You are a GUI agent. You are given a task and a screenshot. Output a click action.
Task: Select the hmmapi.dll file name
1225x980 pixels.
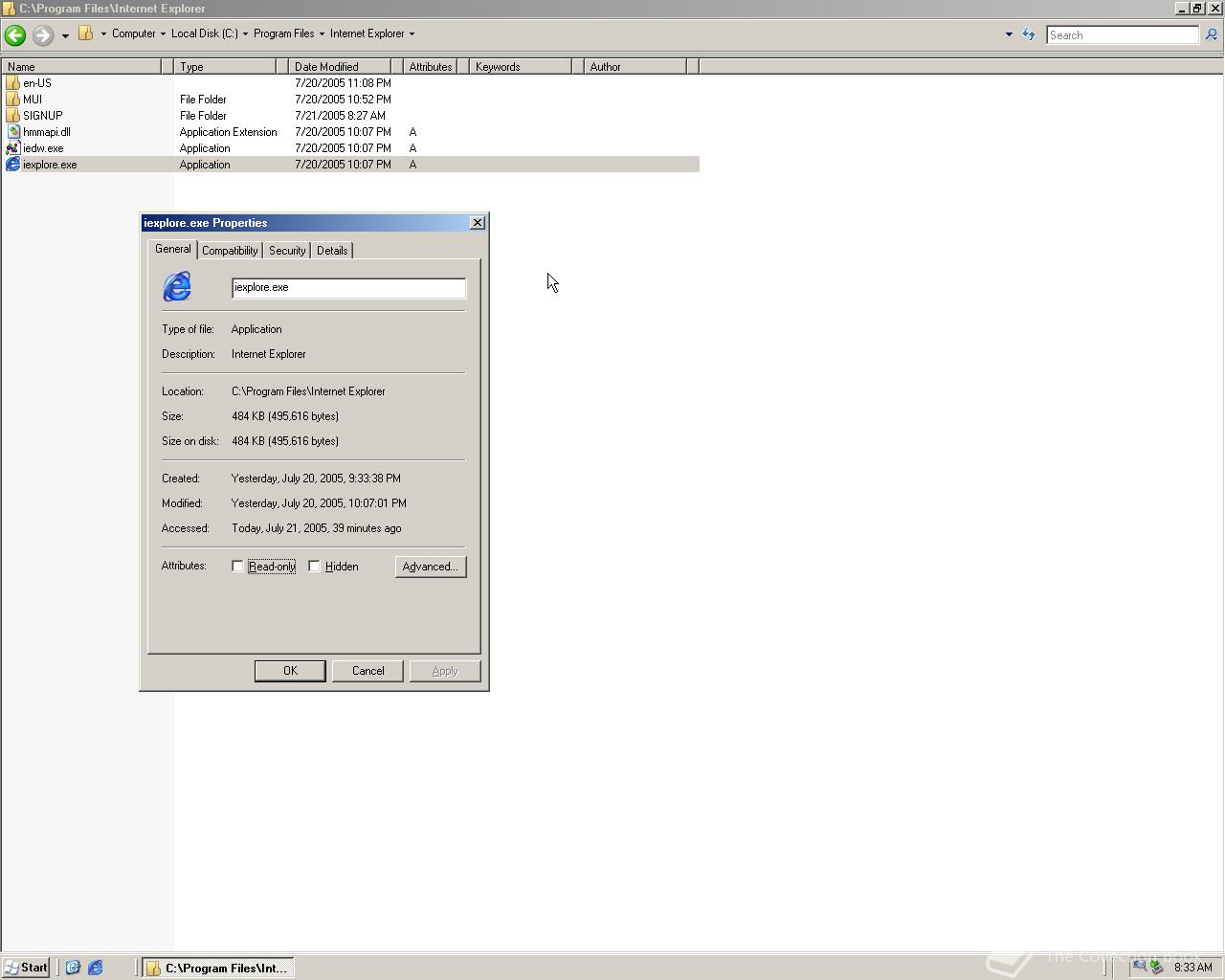pos(46,132)
